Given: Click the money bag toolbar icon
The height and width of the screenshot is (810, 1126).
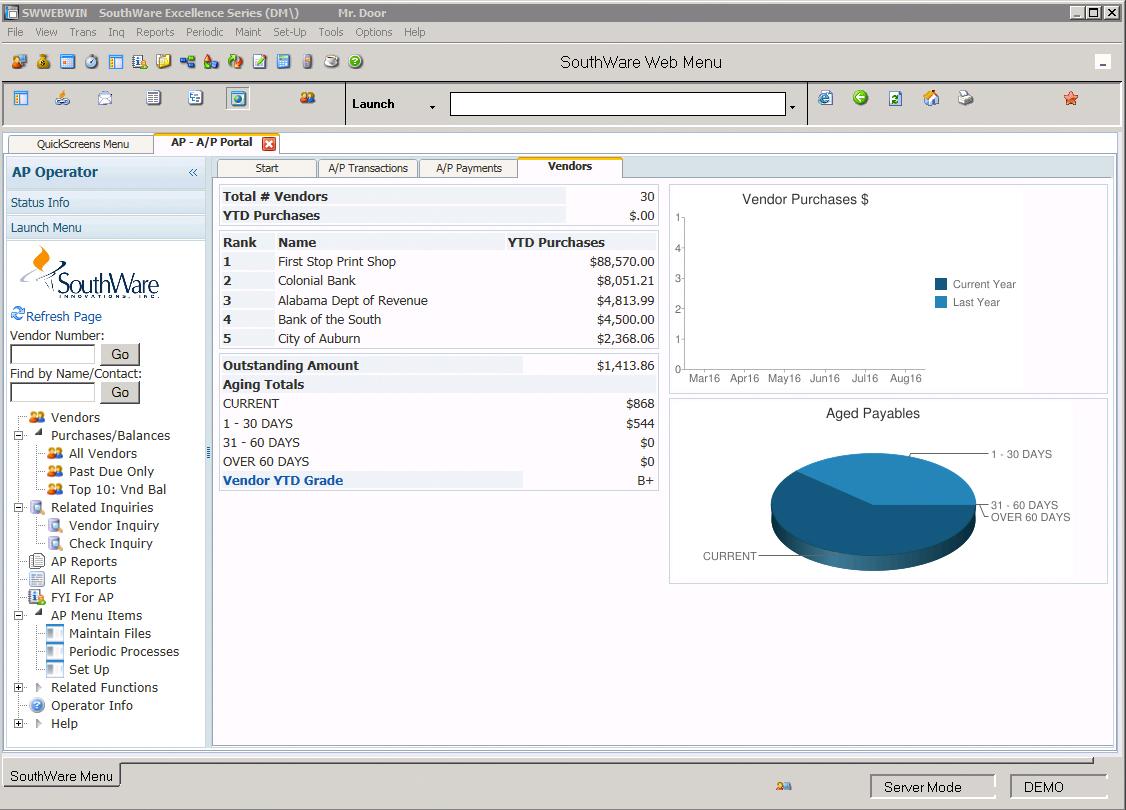Looking at the screenshot, I should click(44, 62).
